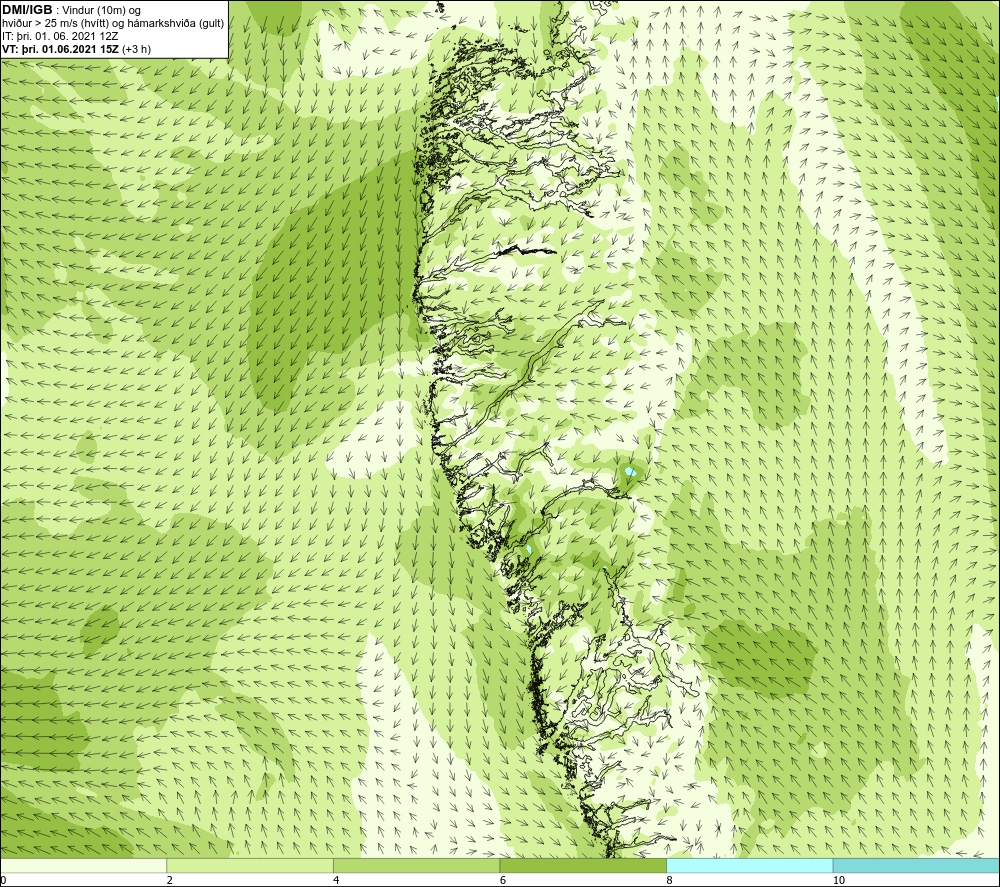The width and height of the screenshot is (1000, 887).
Task: Select the 8–10 m/s light cyan swatch
Action: point(749,865)
